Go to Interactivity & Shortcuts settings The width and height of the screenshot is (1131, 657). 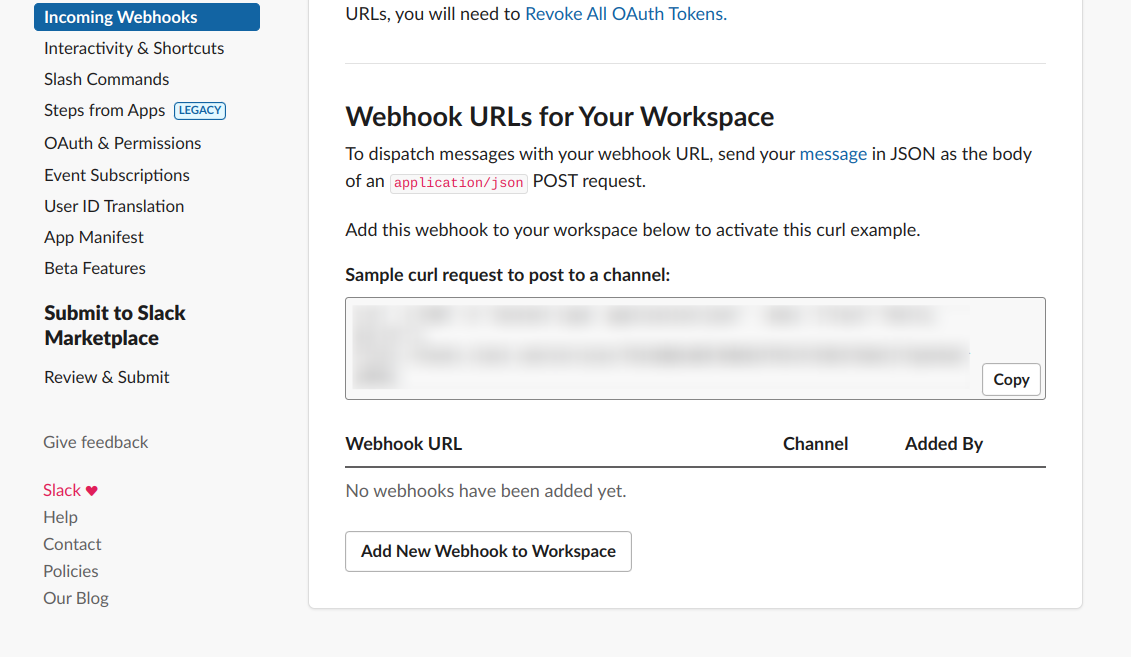click(134, 48)
